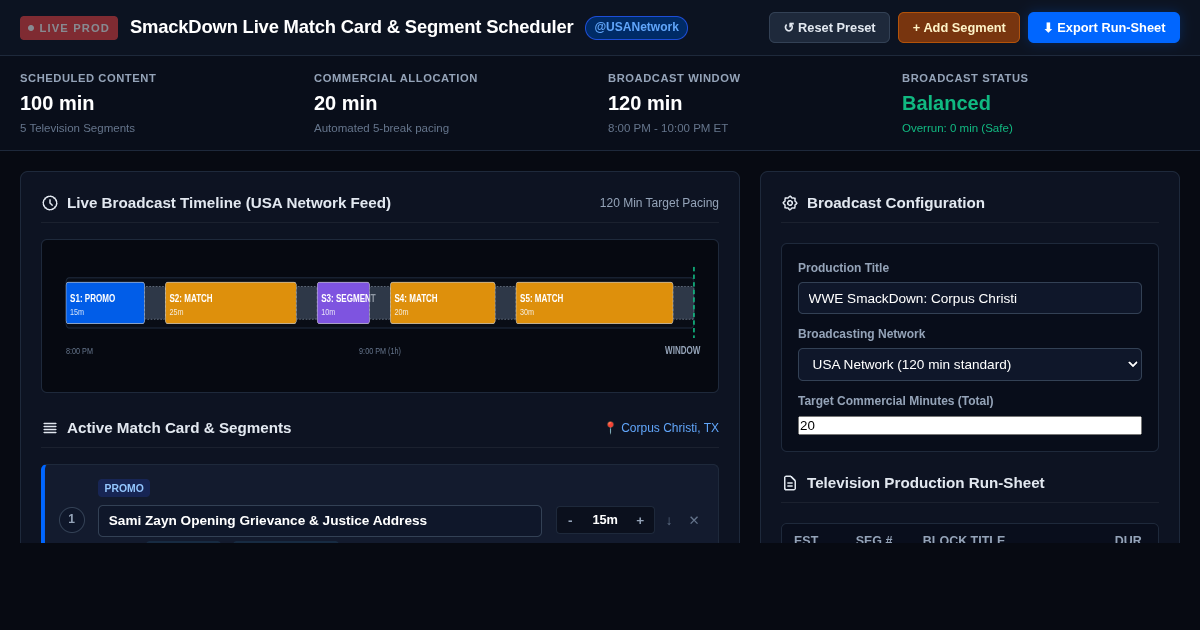This screenshot has width=1200, height=630.
Task: Edit the Sami Zayn segment title
Action: tap(320, 520)
